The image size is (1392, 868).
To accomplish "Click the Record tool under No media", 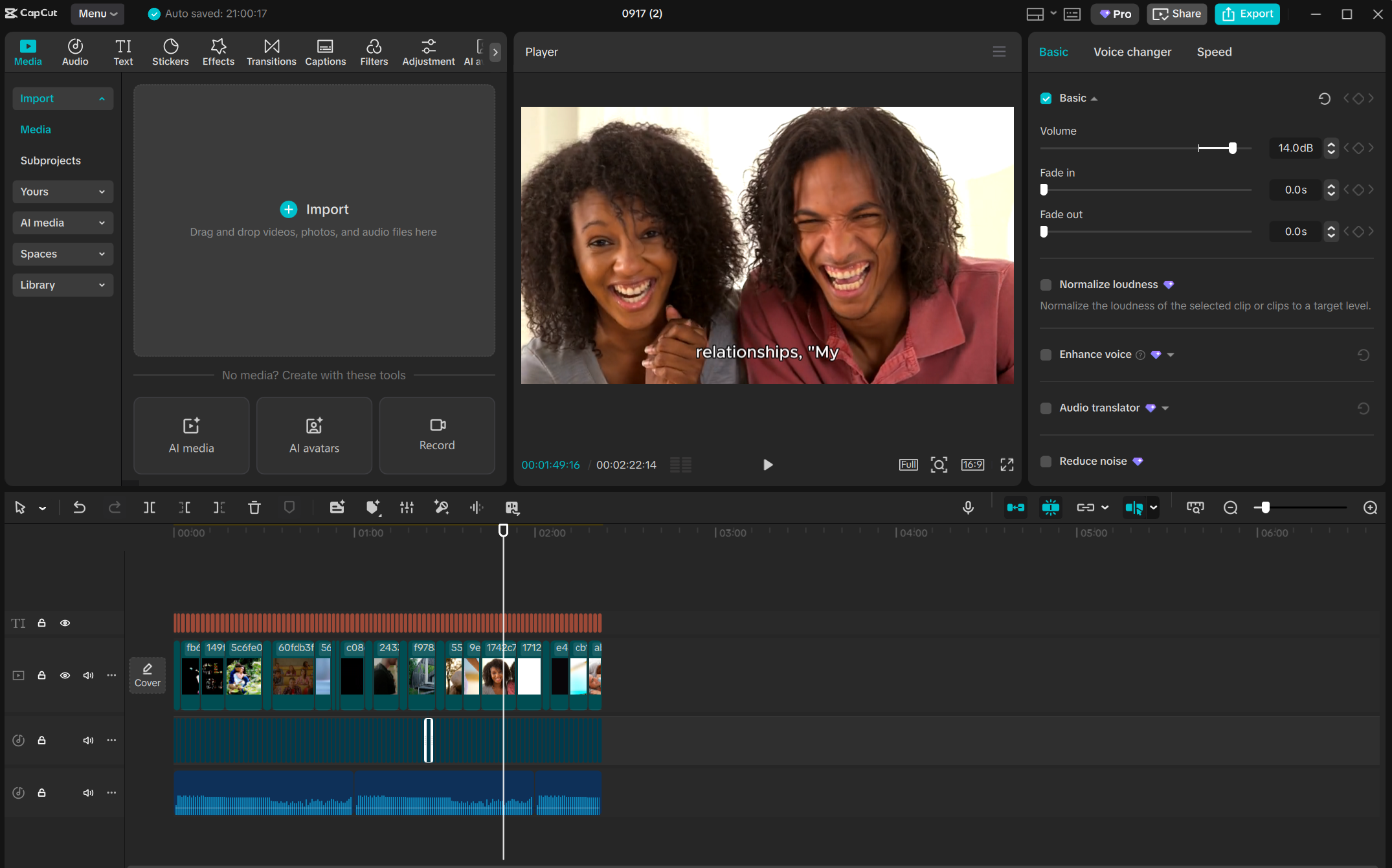I will [x=437, y=435].
